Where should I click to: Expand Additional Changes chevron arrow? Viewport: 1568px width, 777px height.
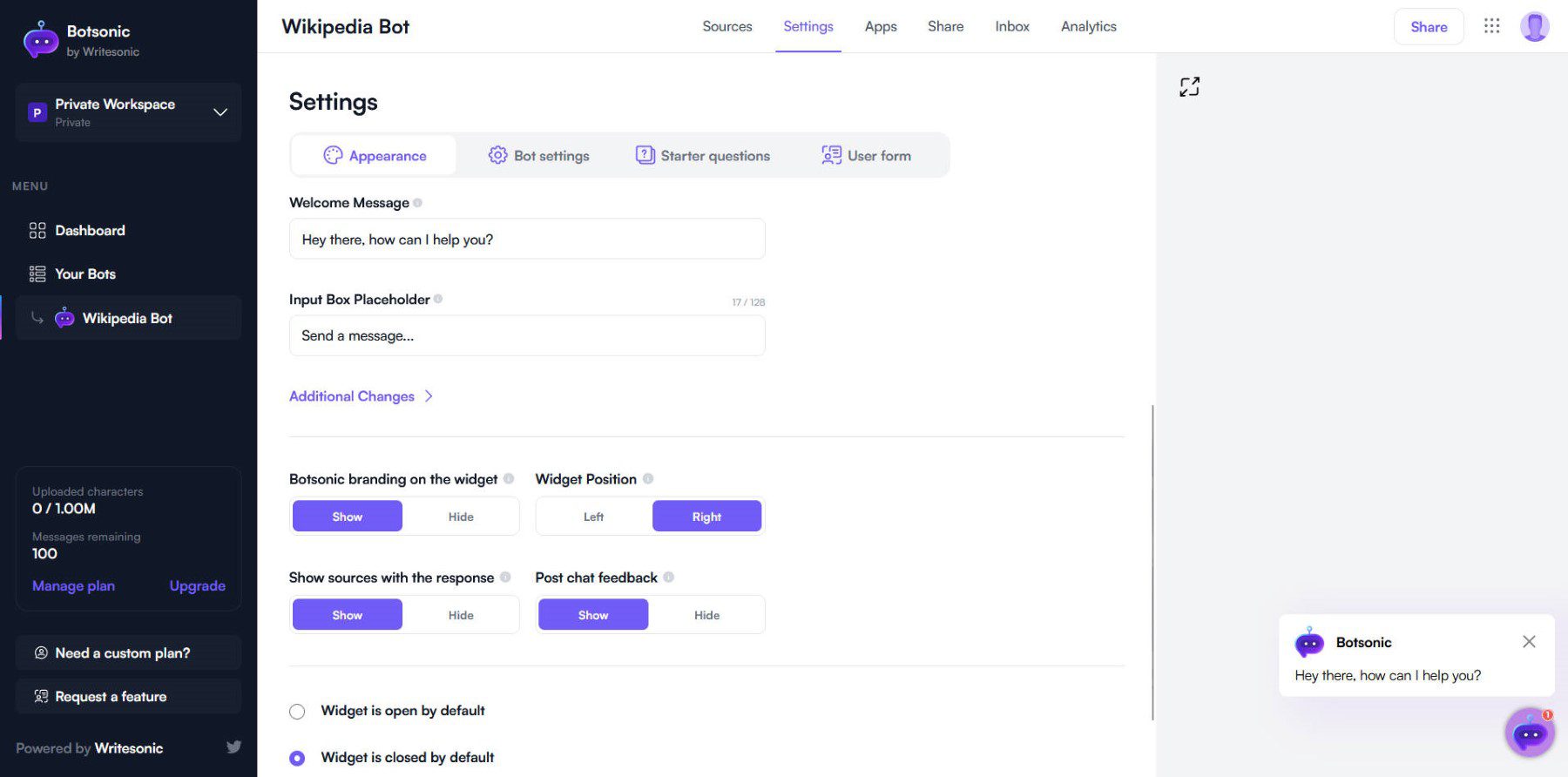point(429,396)
